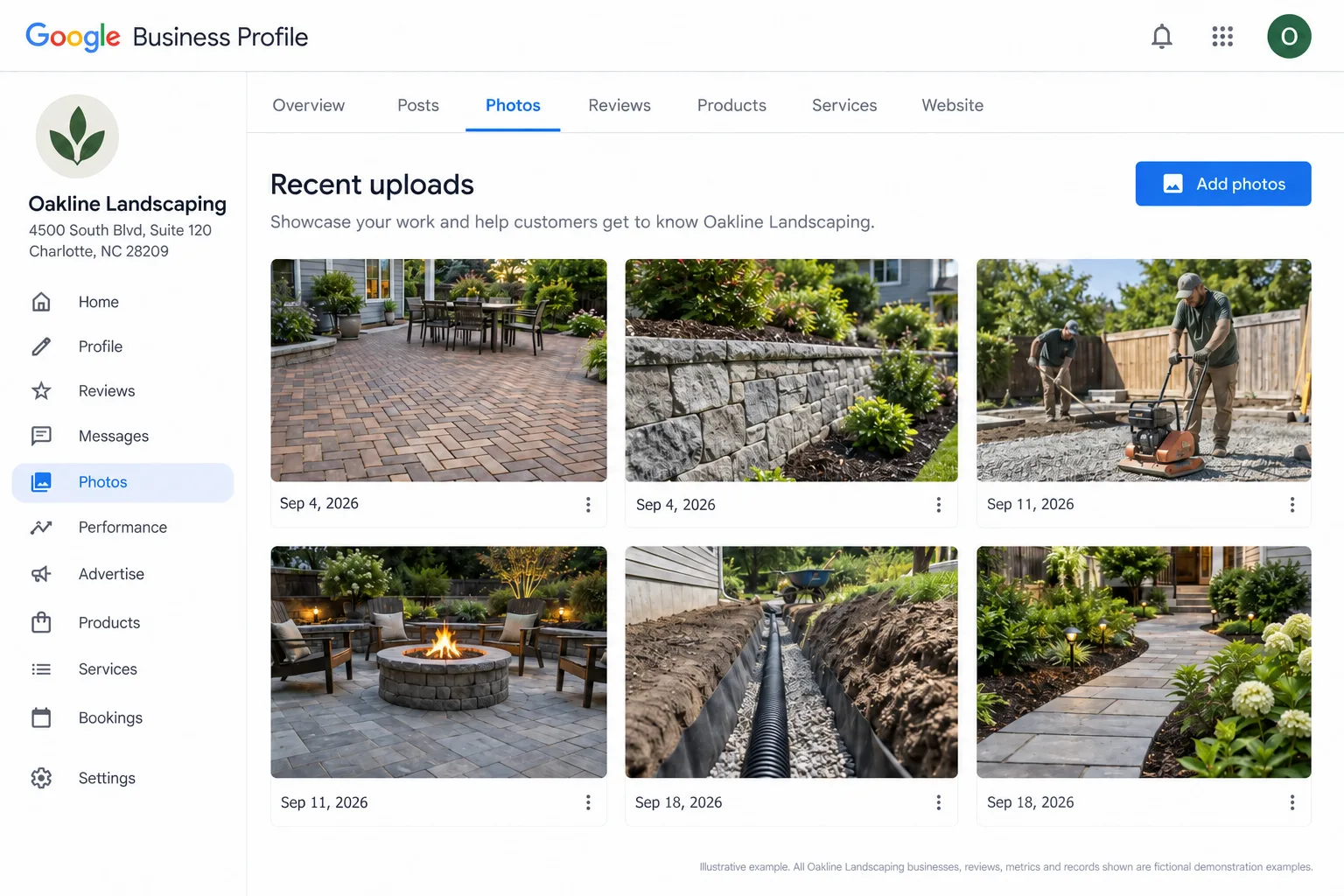Click the Home house icon in sidebar
Image resolution: width=1344 pixels, height=896 pixels.
point(41,302)
